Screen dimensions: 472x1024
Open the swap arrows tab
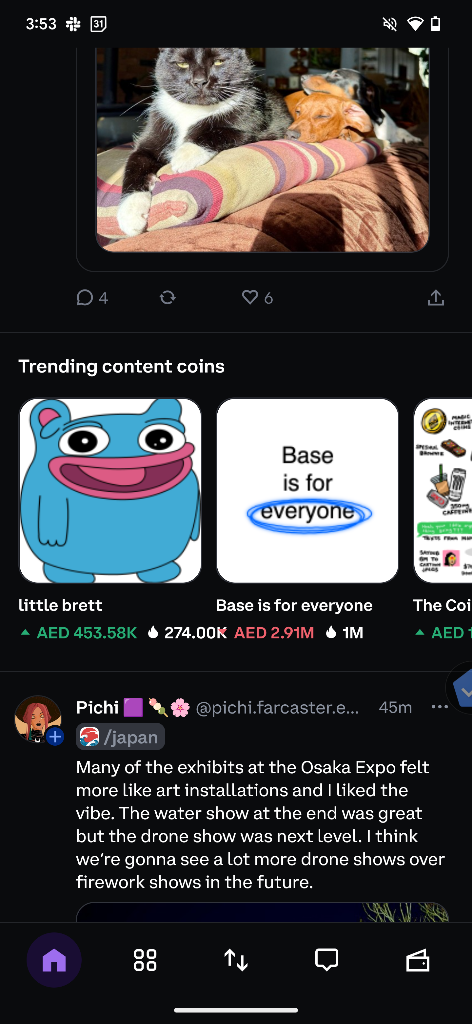click(x=236, y=960)
